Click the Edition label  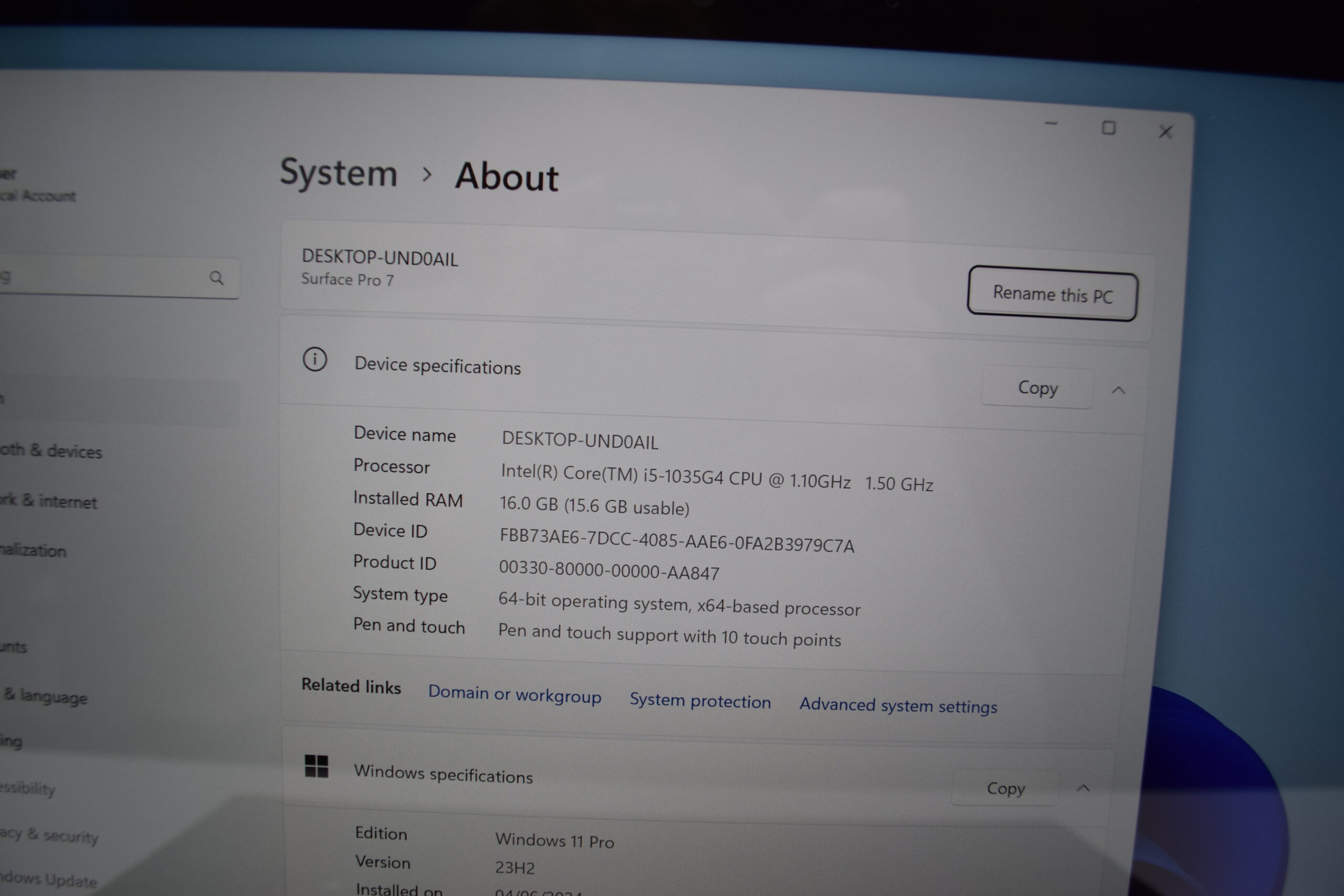click(381, 833)
